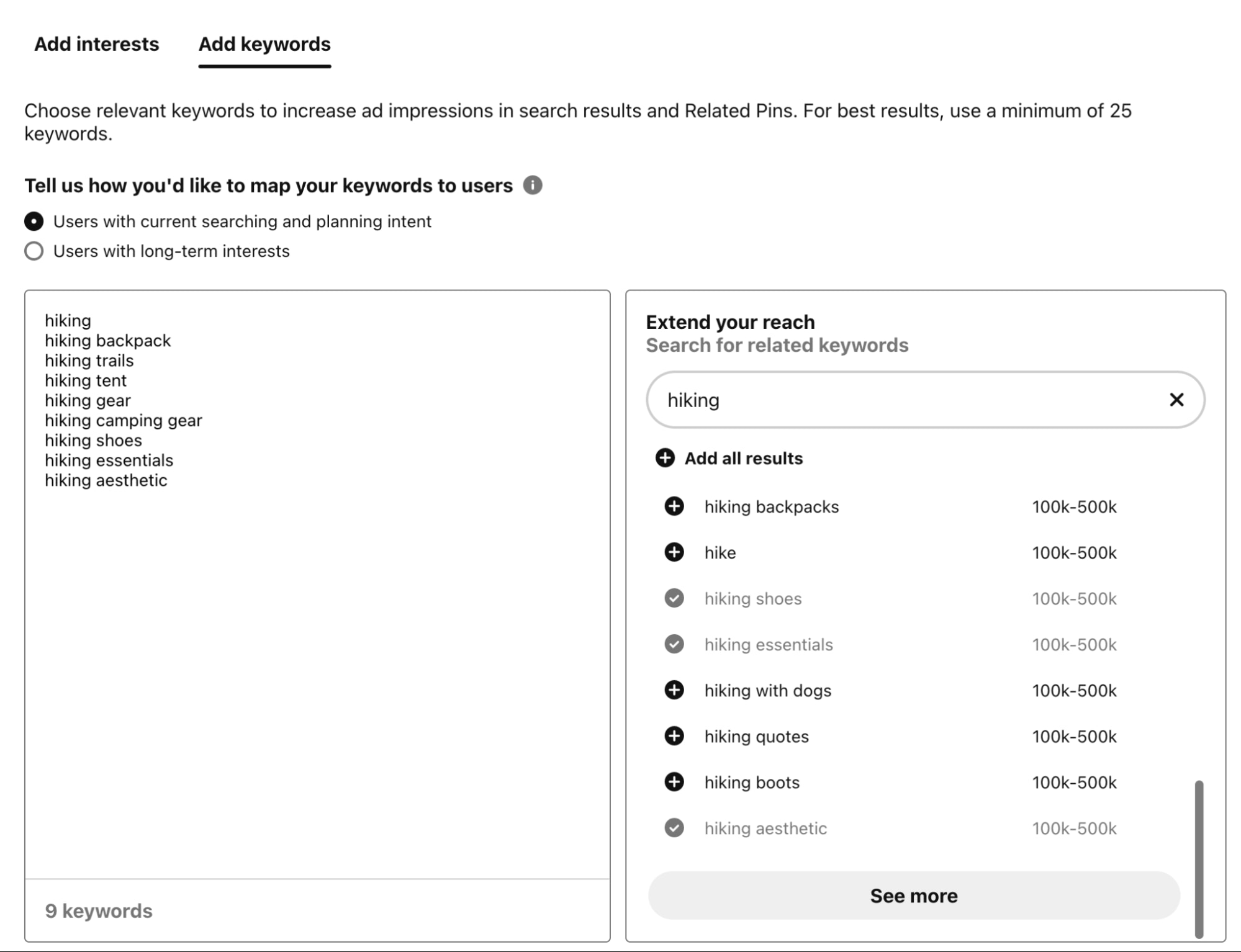
Task: Click into the related keywords search field
Action: (x=900, y=400)
